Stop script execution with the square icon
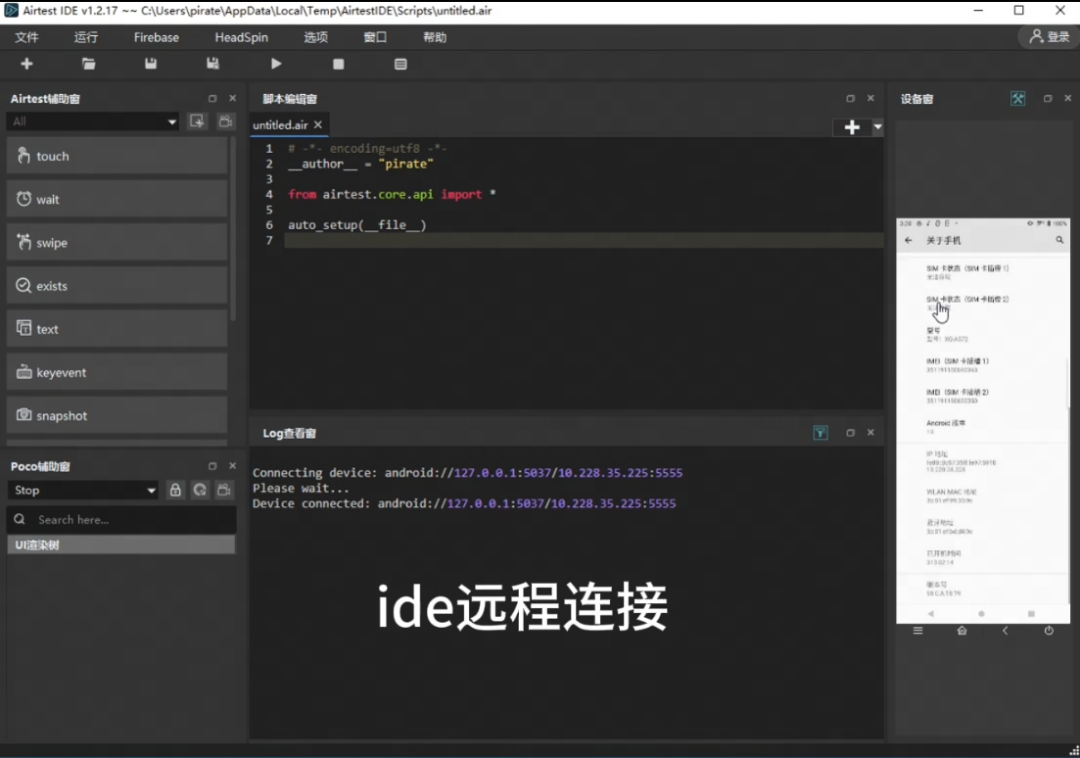 [x=338, y=64]
